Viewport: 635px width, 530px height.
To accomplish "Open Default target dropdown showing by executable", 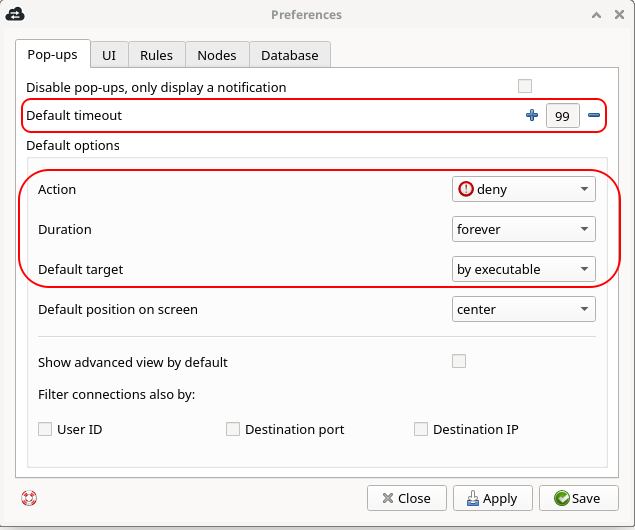I will coord(524,269).
